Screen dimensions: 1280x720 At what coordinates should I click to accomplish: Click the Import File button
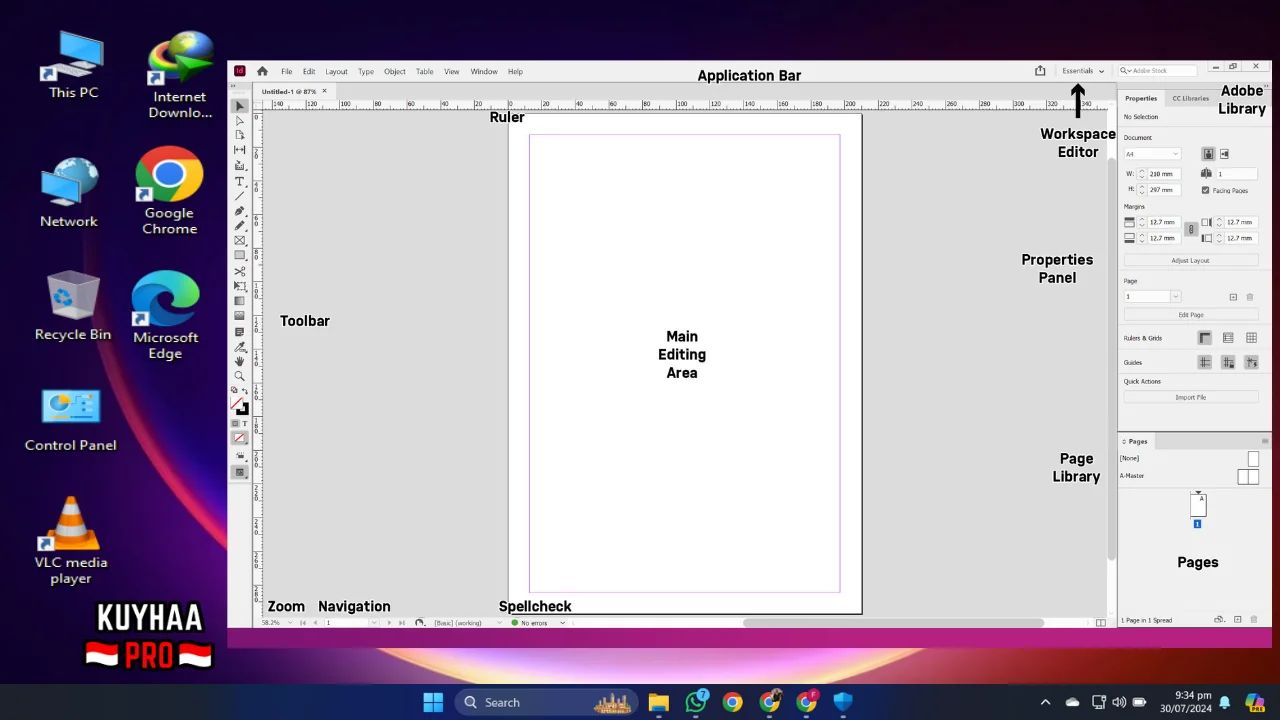[x=1190, y=397]
